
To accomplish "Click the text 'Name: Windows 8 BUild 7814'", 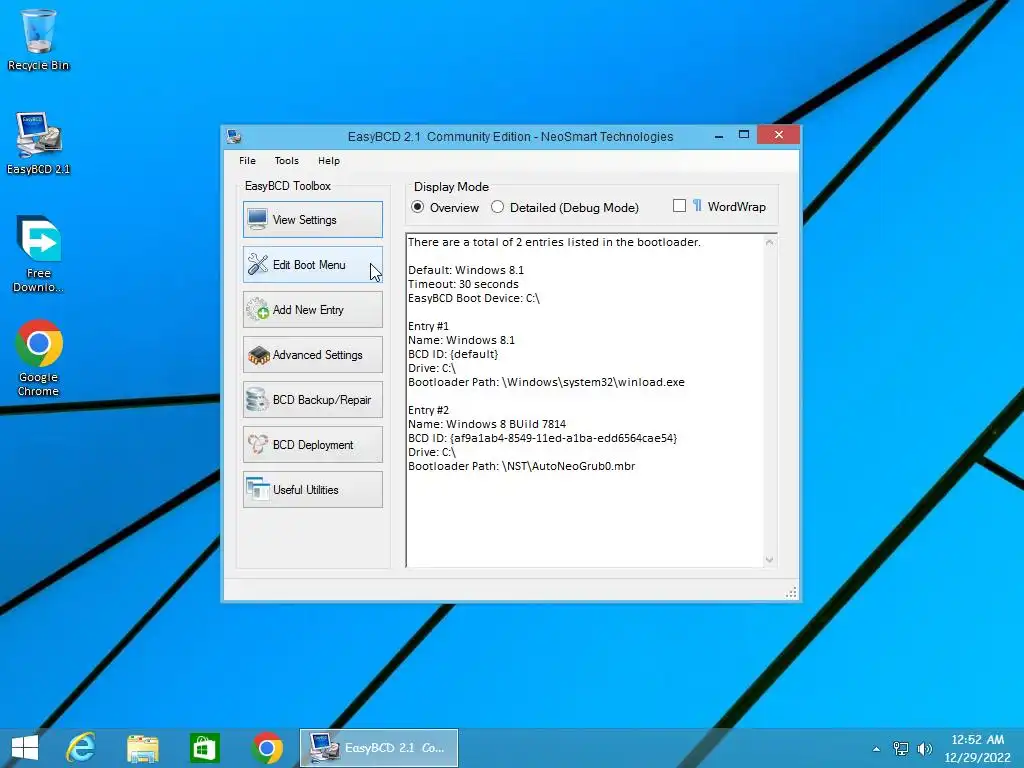I will (x=487, y=424).
